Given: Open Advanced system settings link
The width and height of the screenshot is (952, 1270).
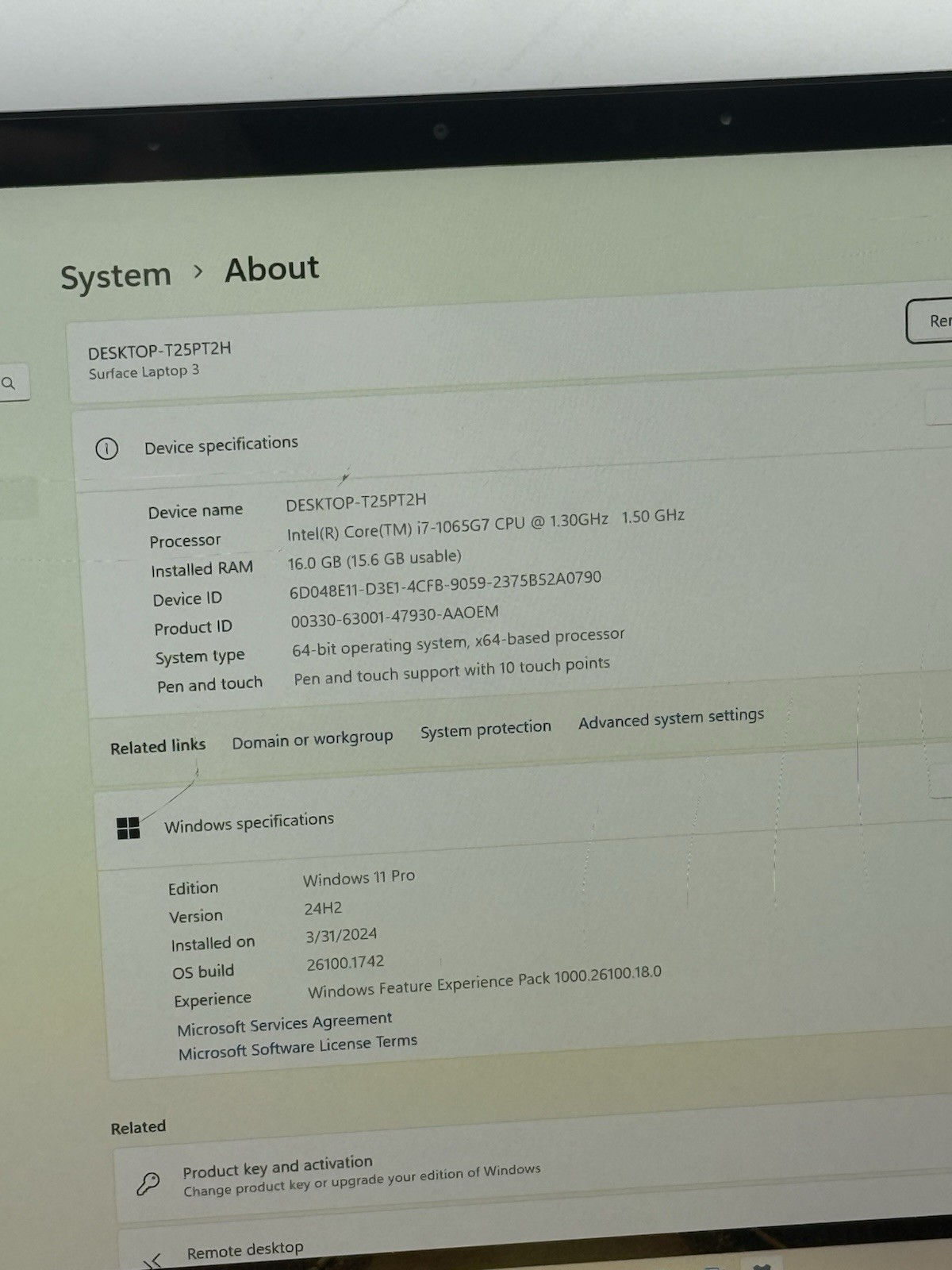Looking at the screenshot, I should tap(671, 718).
